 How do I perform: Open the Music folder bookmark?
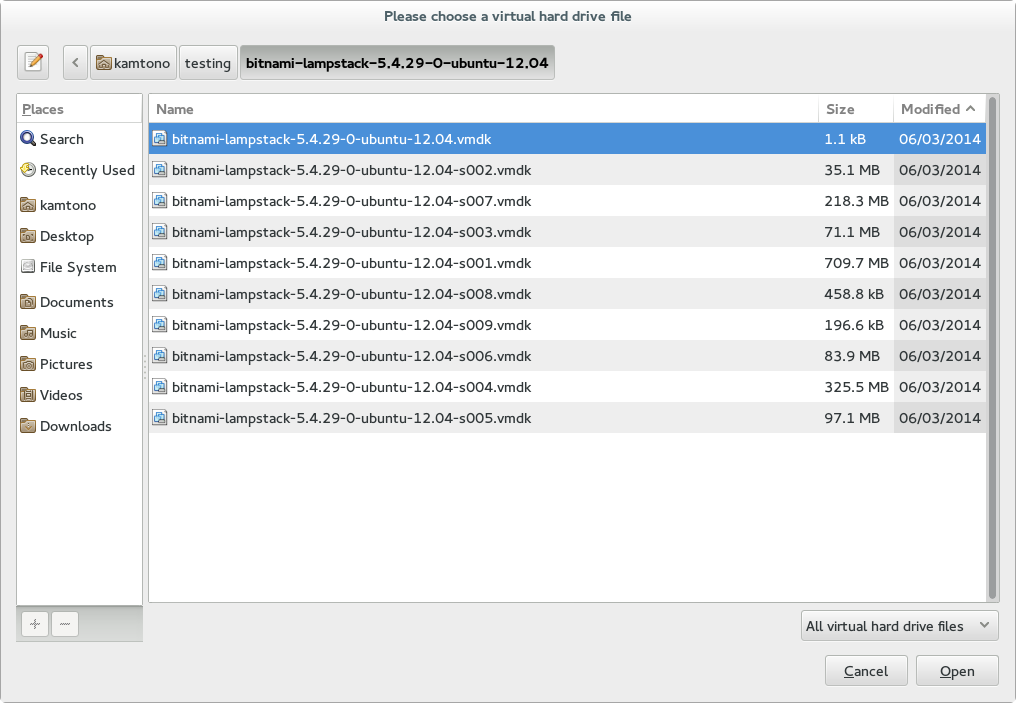[58, 333]
